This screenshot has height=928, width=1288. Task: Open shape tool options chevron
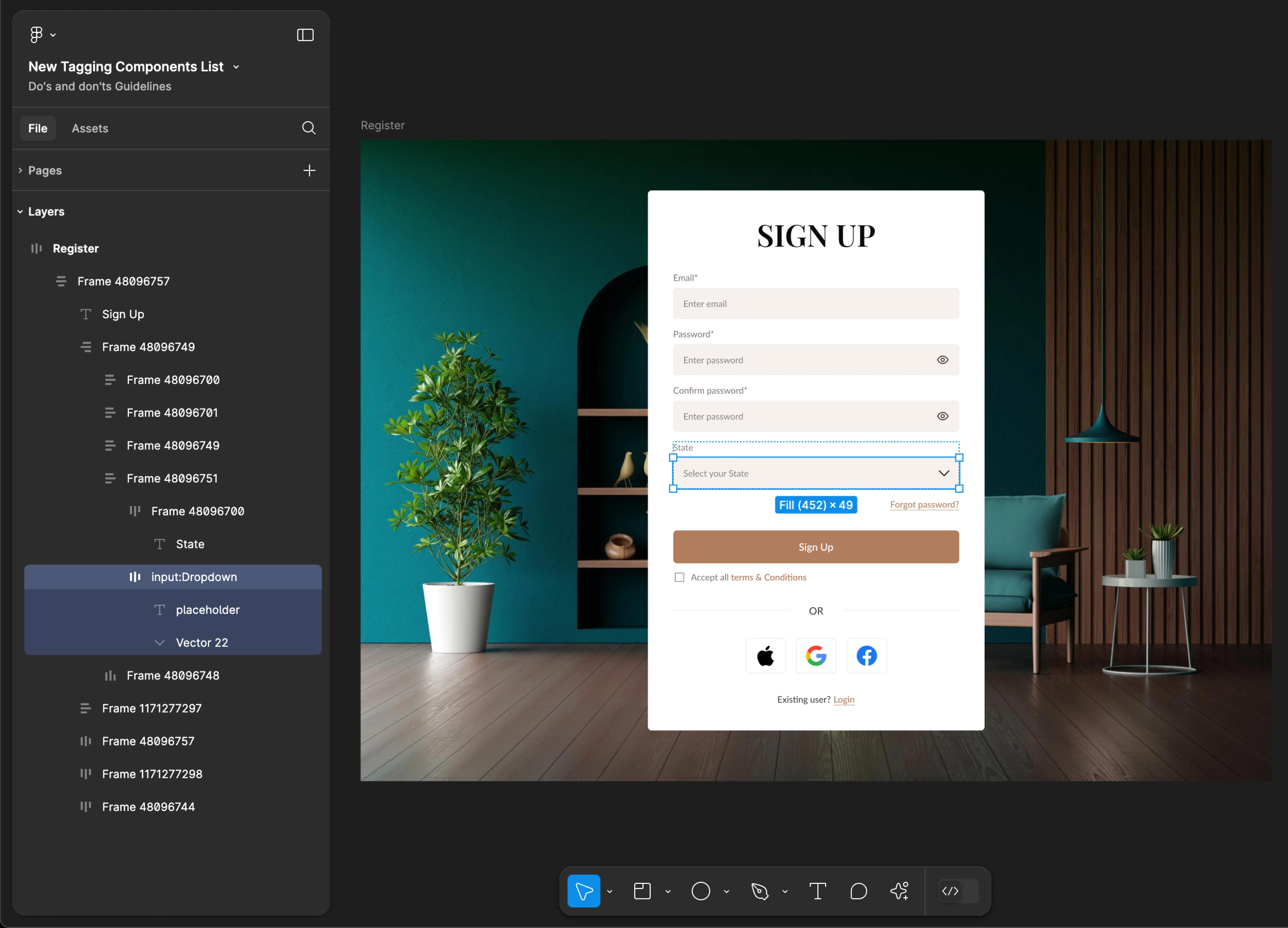click(726, 891)
